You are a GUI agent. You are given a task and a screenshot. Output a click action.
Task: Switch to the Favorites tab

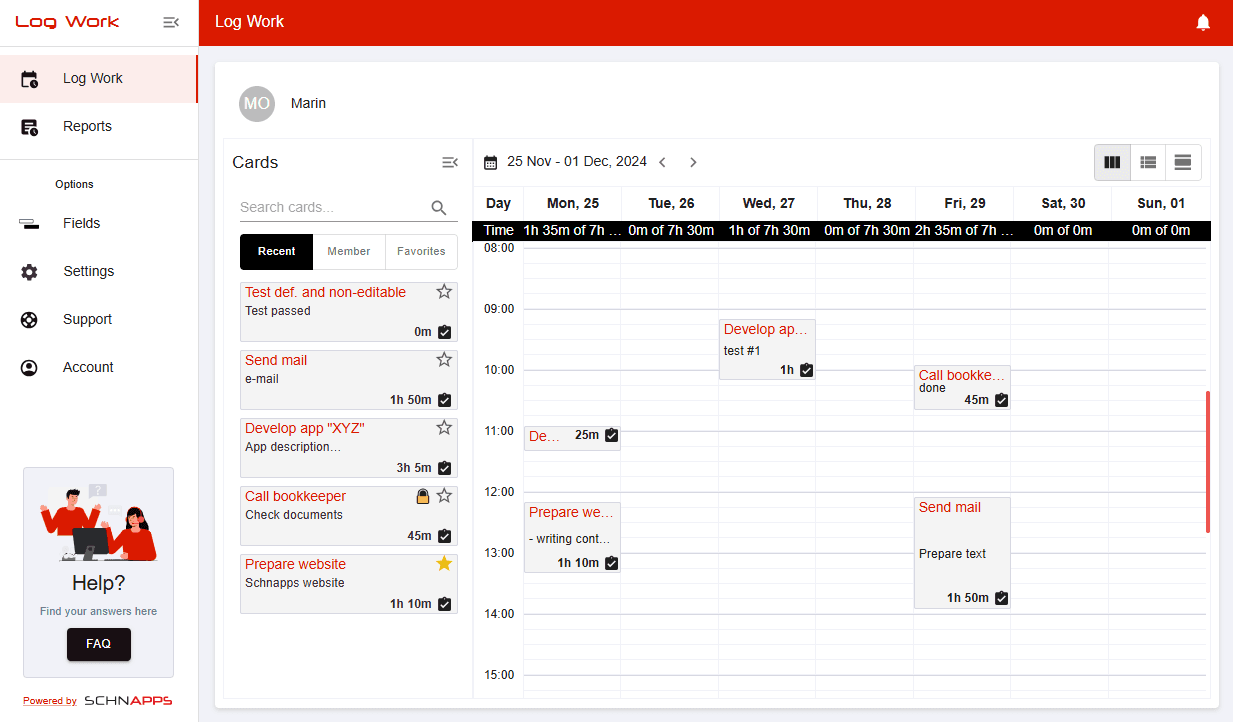click(x=420, y=251)
